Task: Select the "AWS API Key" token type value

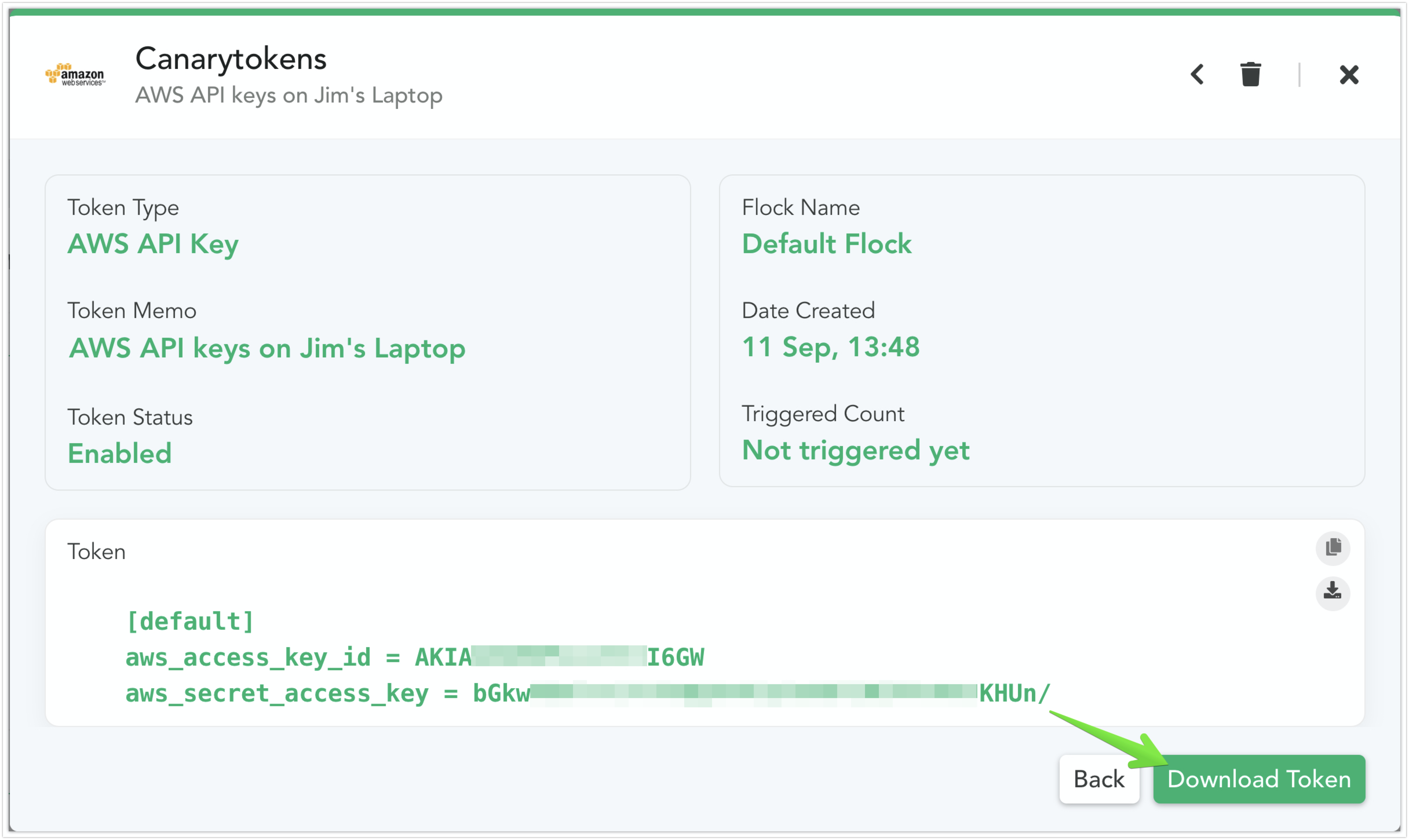Action: (153, 244)
